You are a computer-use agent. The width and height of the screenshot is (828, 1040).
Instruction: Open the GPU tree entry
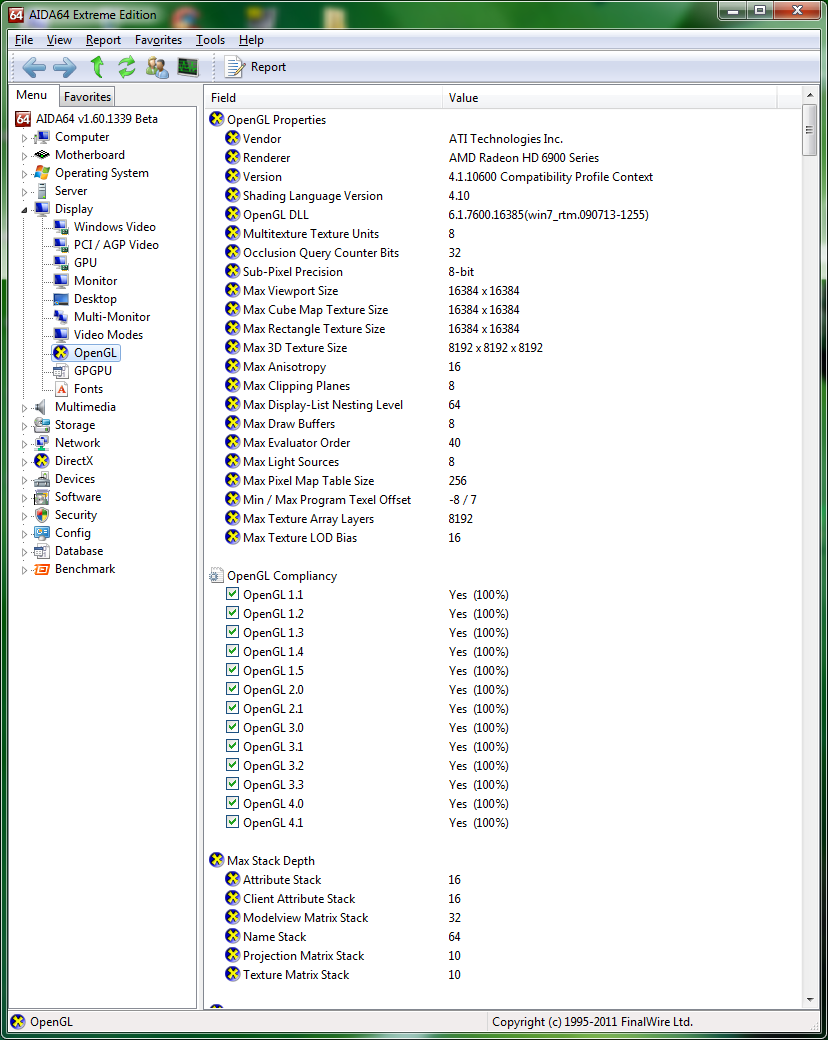tap(85, 263)
